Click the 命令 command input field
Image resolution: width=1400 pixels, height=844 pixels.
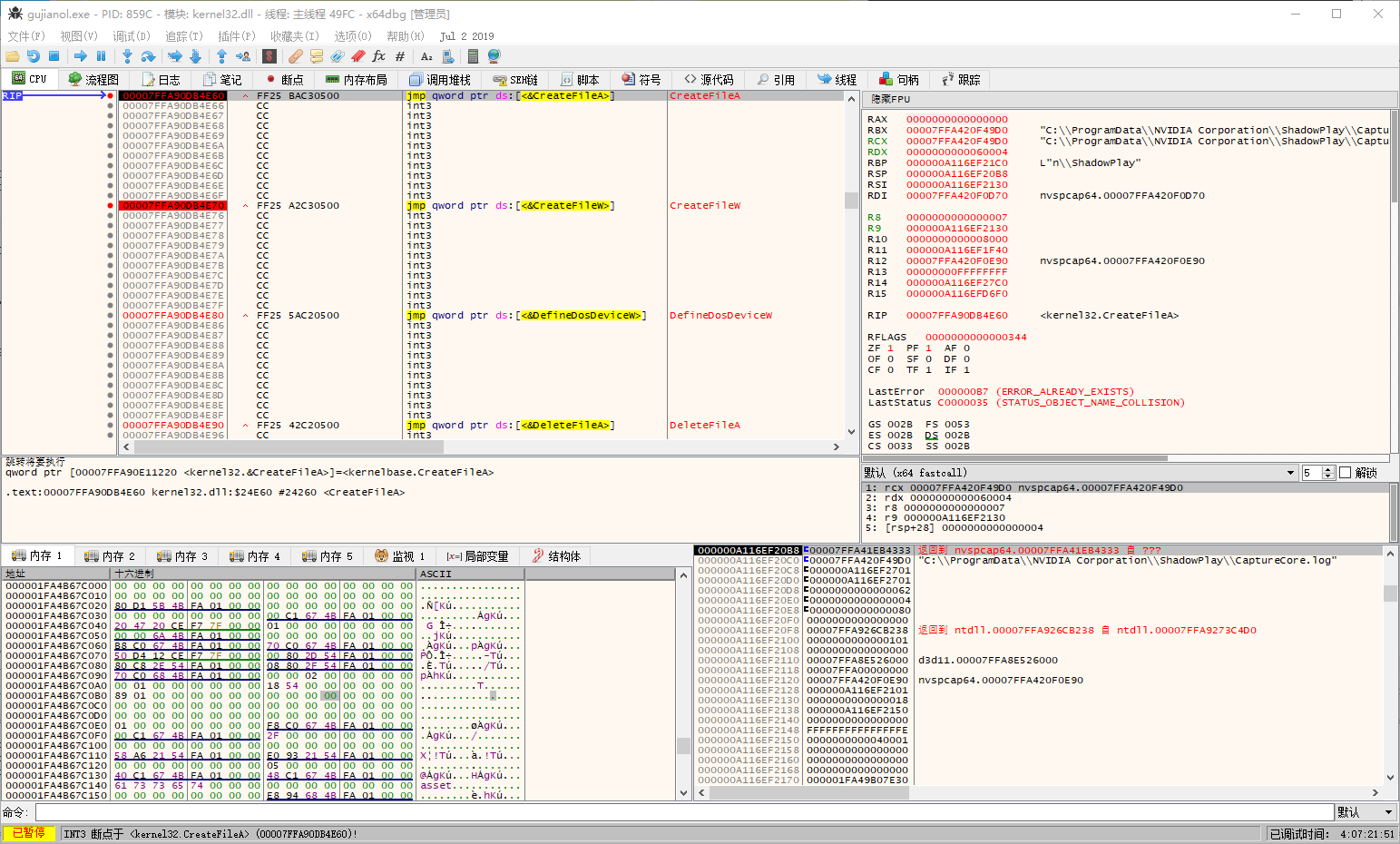click(x=684, y=812)
